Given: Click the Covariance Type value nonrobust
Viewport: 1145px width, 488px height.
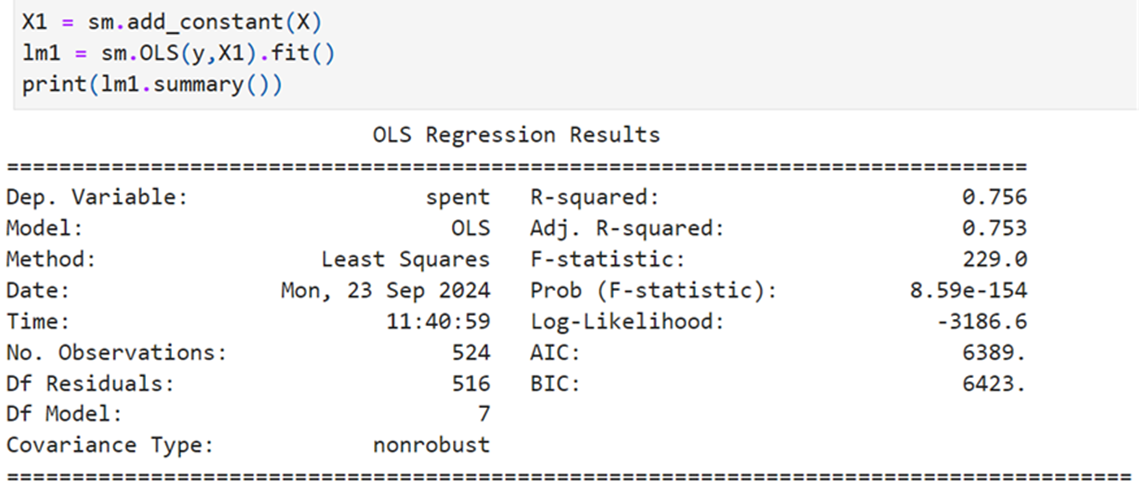Looking at the screenshot, I should point(431,446).
